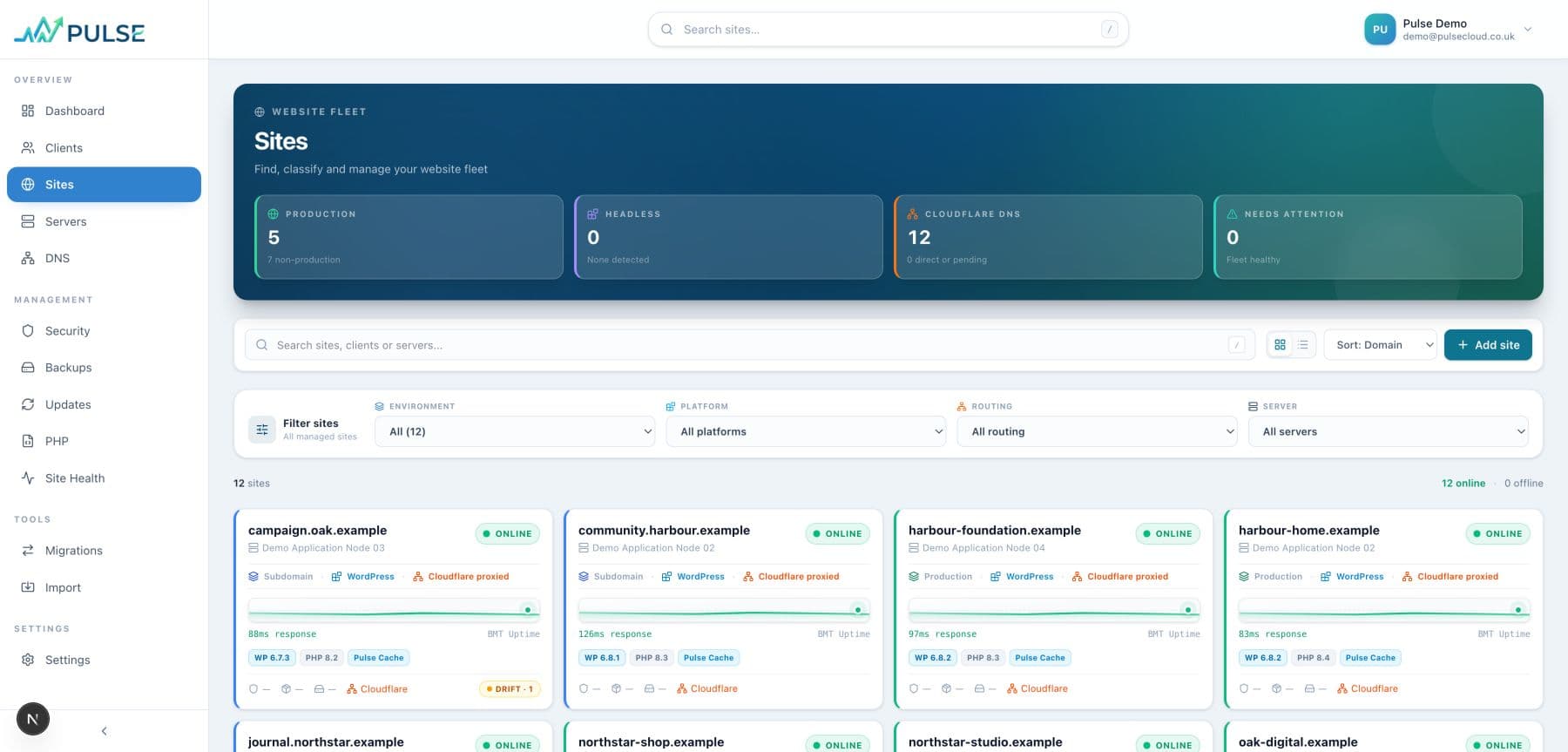The image size is (1568, 752).
Task: Click the Cloudflare DNS stat card
Action: click(x=1048, y=237)
